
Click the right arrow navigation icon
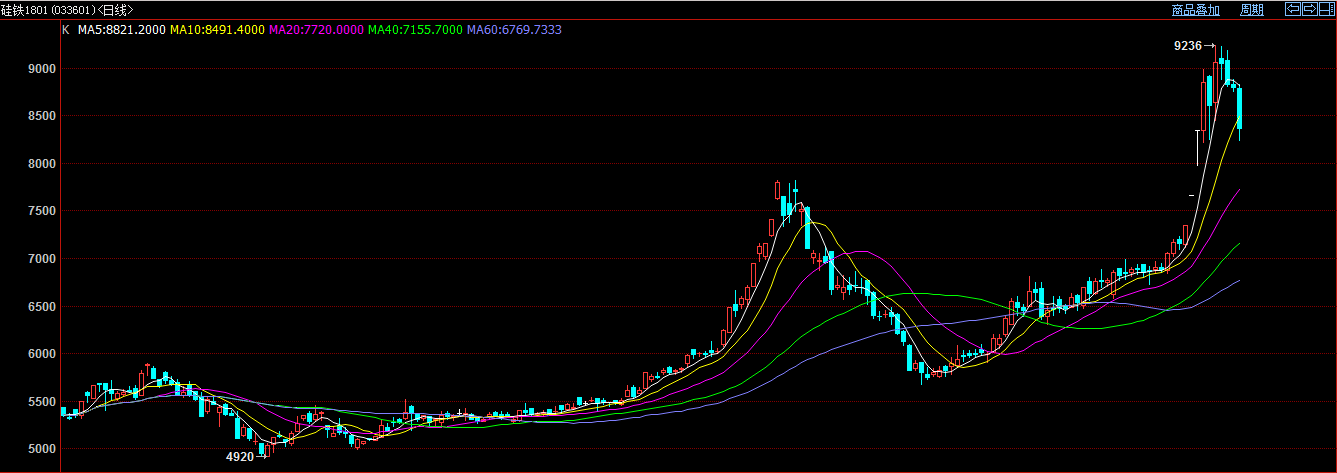(x=1309, y=10)
